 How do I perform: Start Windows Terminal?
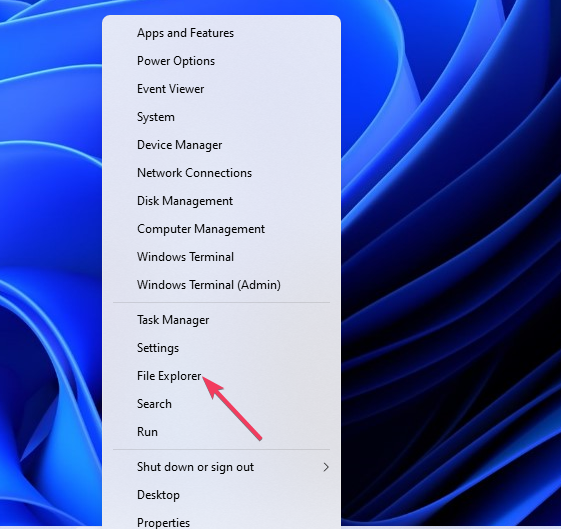click(185, 257)
